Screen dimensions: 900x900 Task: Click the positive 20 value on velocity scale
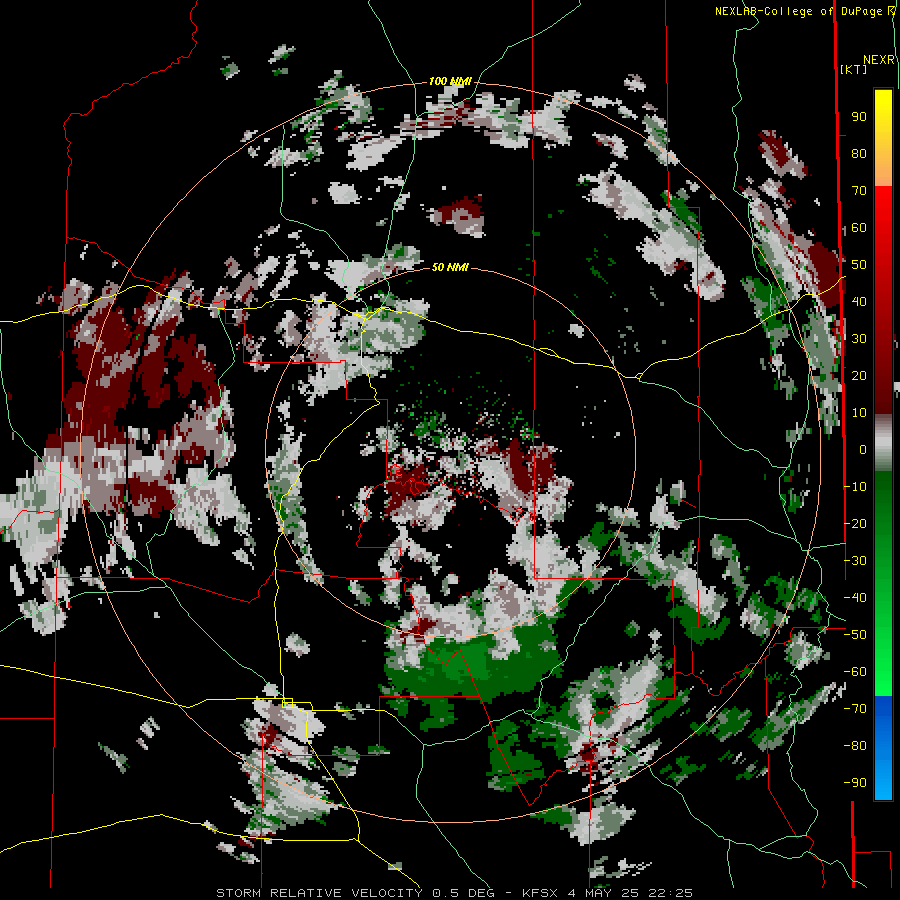coord(859,375)
